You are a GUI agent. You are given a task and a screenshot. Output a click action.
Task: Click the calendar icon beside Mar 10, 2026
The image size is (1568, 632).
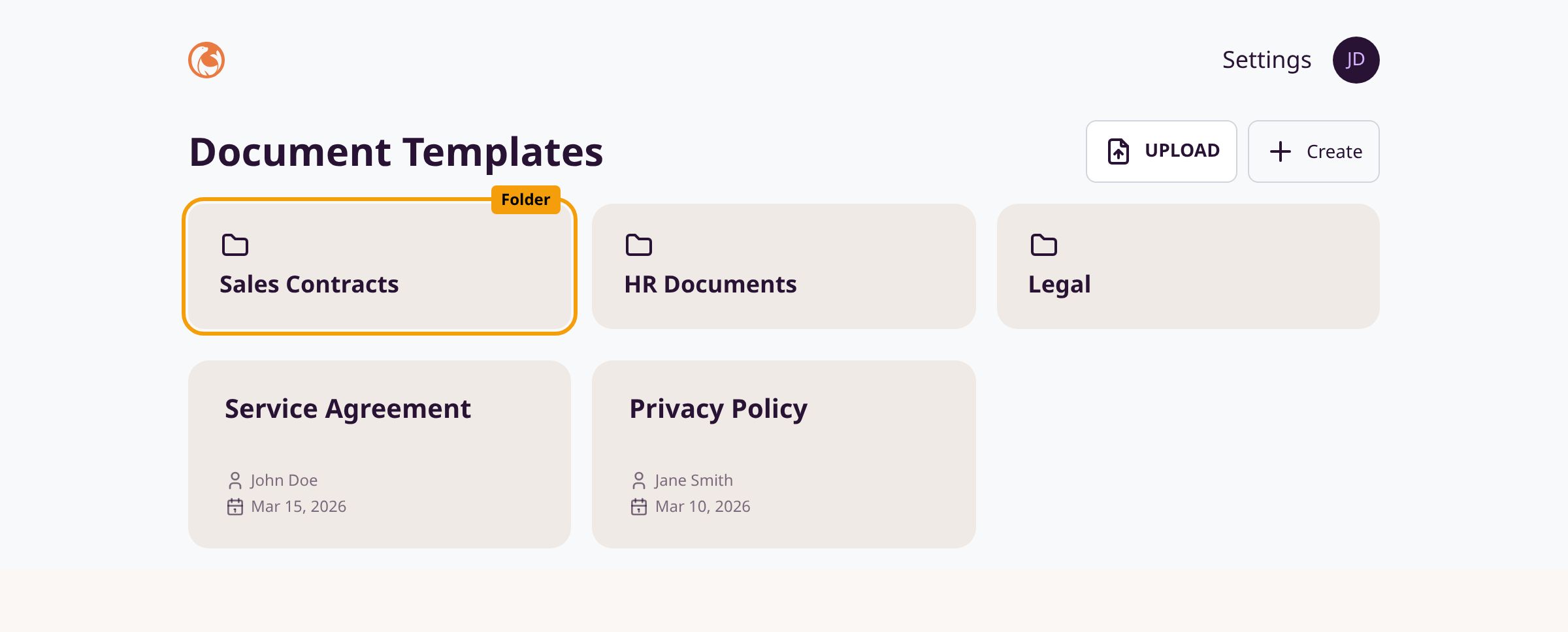click(x=639, y=507)
